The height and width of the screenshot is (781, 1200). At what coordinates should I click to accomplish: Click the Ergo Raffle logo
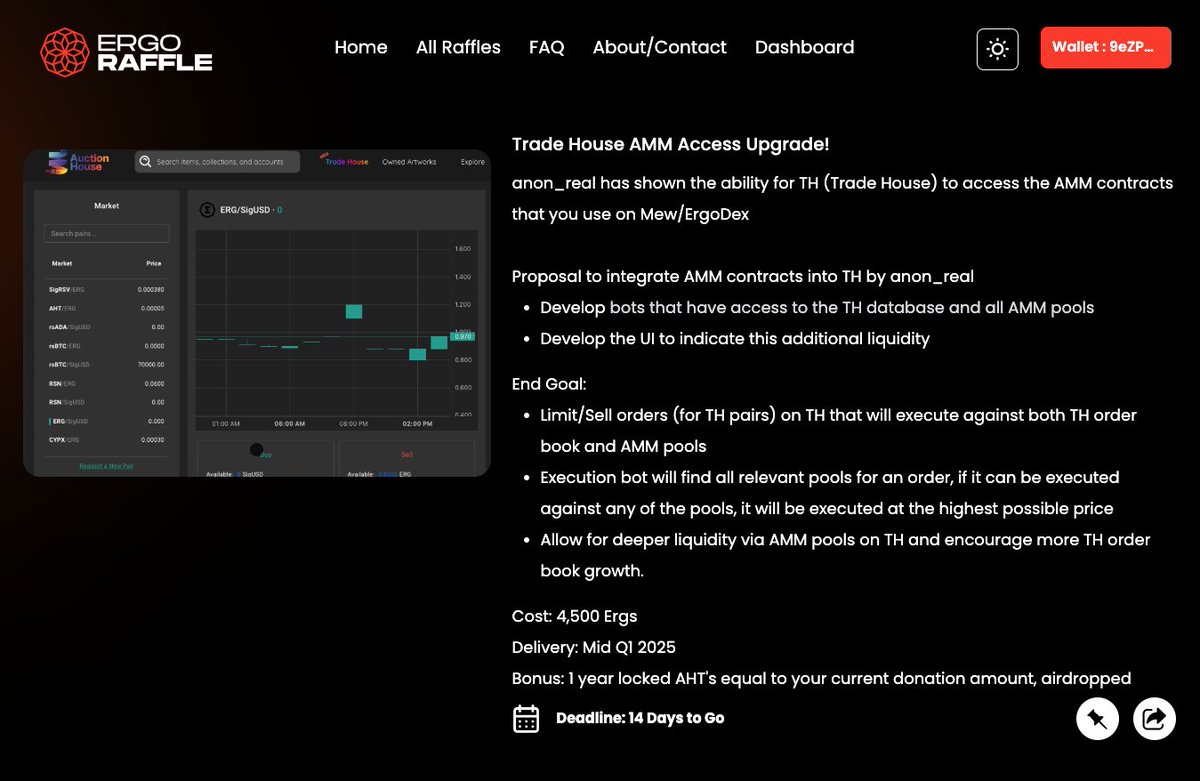[x=126, y=52]
